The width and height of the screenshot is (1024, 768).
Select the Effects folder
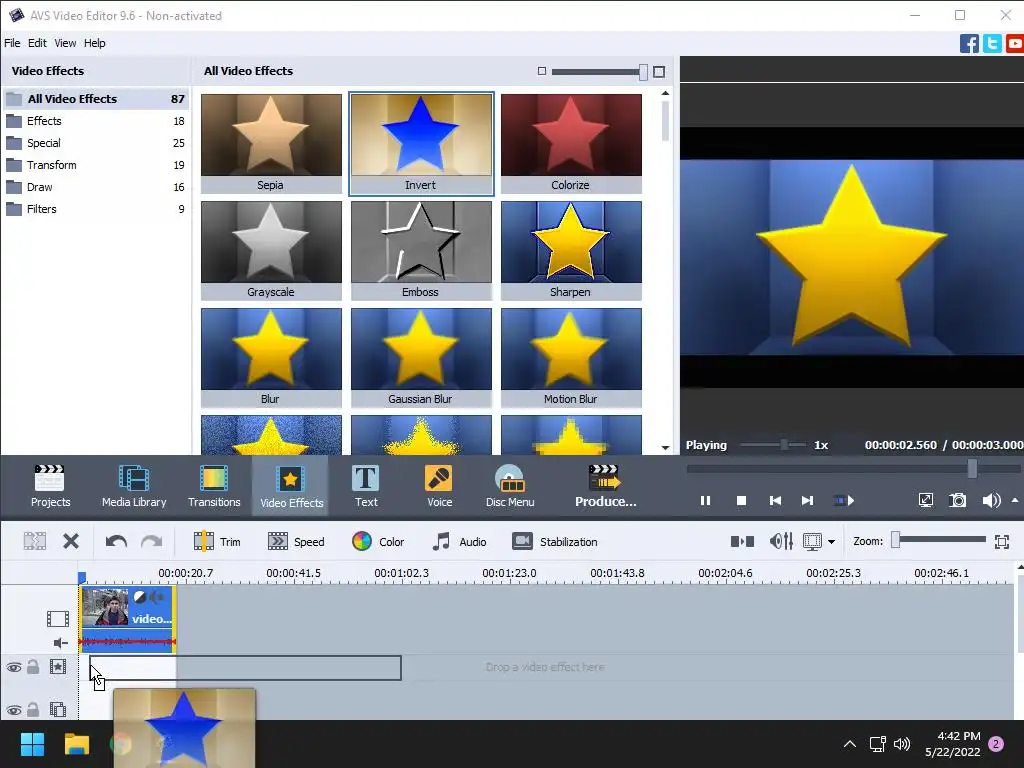96,121
